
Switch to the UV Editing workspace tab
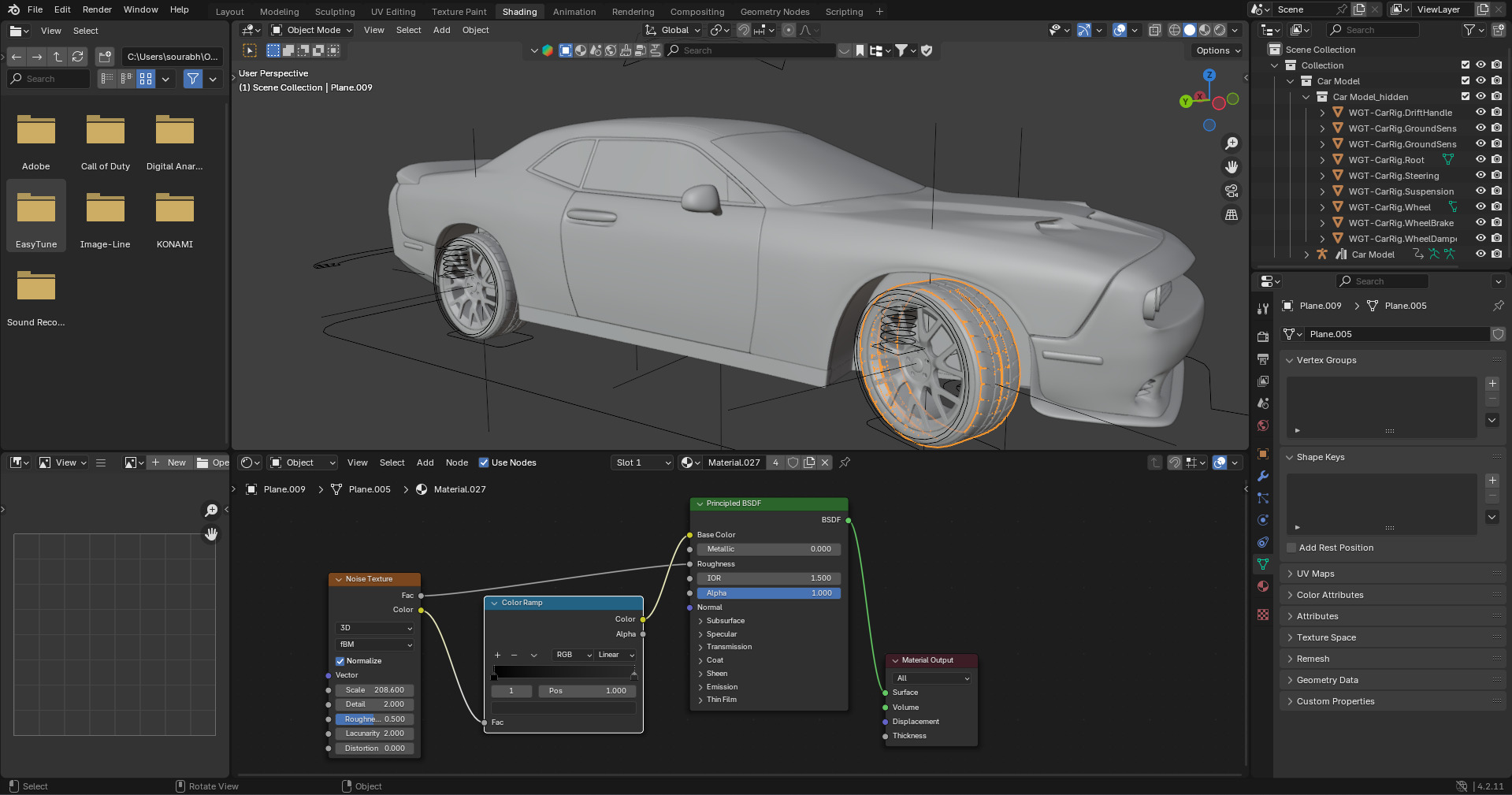tap(393, 12)
